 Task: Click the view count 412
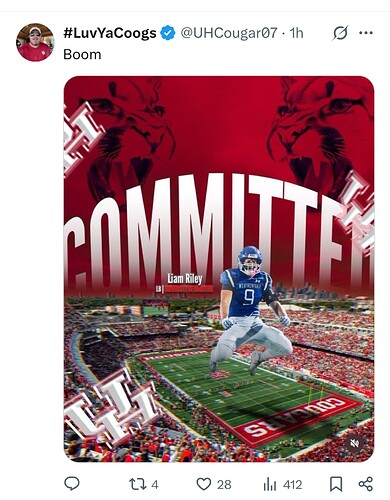point(292,484)
